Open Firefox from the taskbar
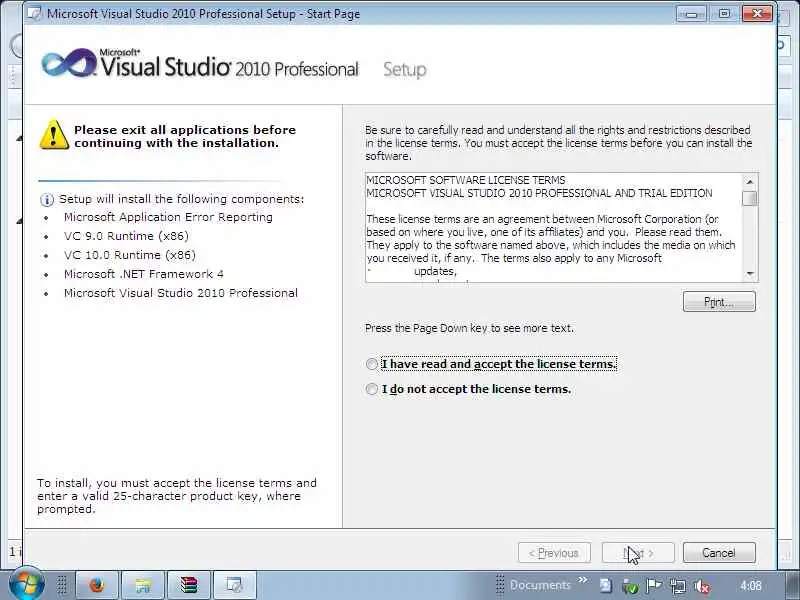800x600 pixels. point(97,585)
